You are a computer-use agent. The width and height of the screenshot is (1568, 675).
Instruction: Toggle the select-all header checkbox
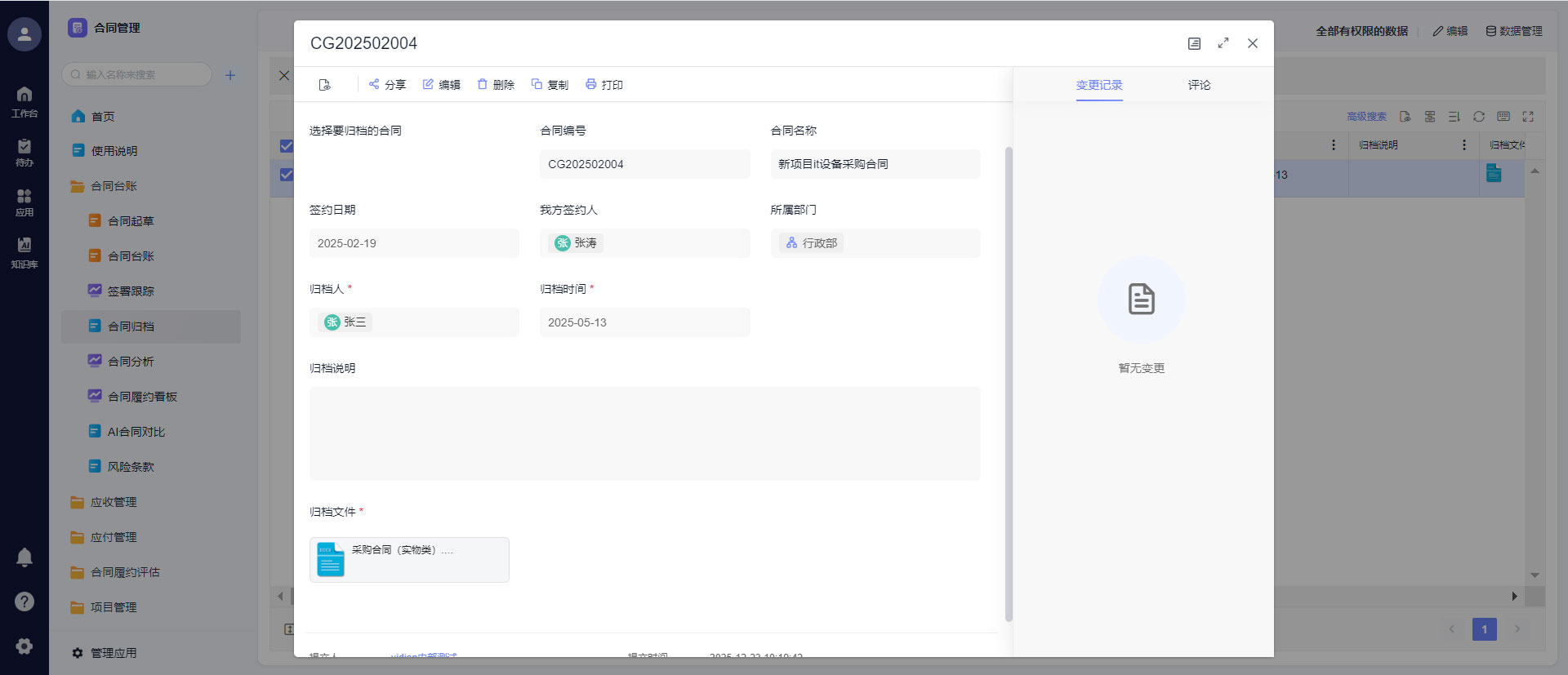tap(286, 146)
